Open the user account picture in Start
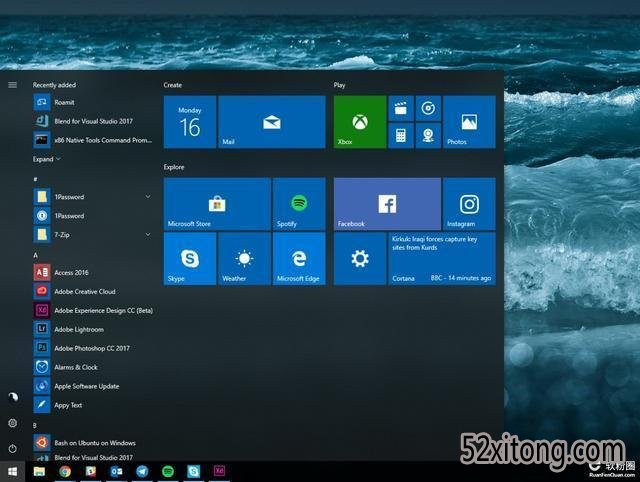Screen dimensions: 640x482 click(13, 397)
